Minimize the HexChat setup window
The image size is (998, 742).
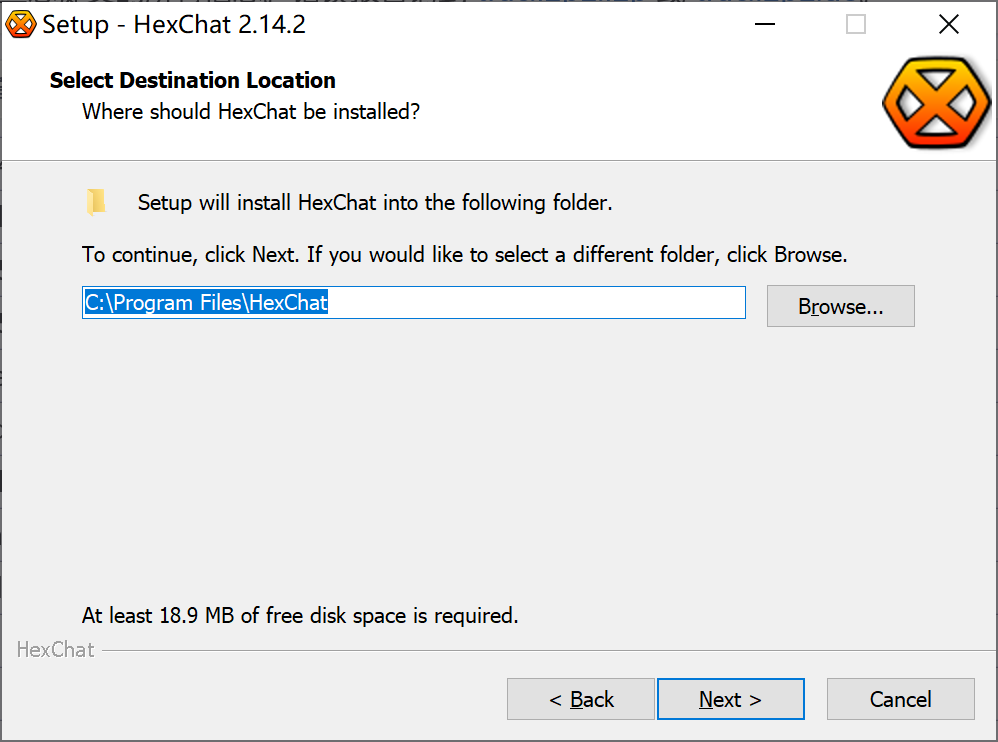tap(762, 25)
